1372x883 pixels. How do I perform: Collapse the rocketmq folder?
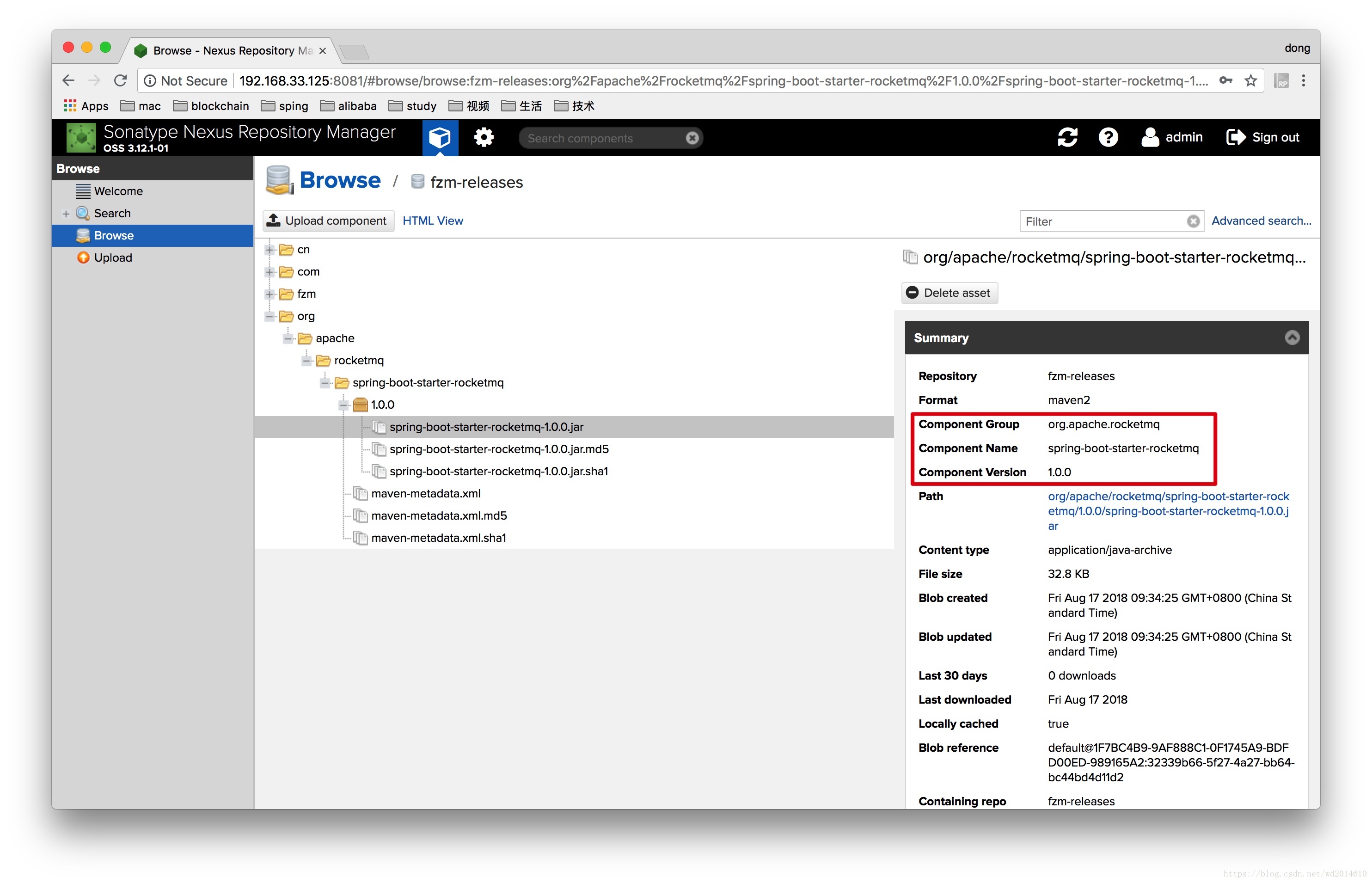[306, 361]
